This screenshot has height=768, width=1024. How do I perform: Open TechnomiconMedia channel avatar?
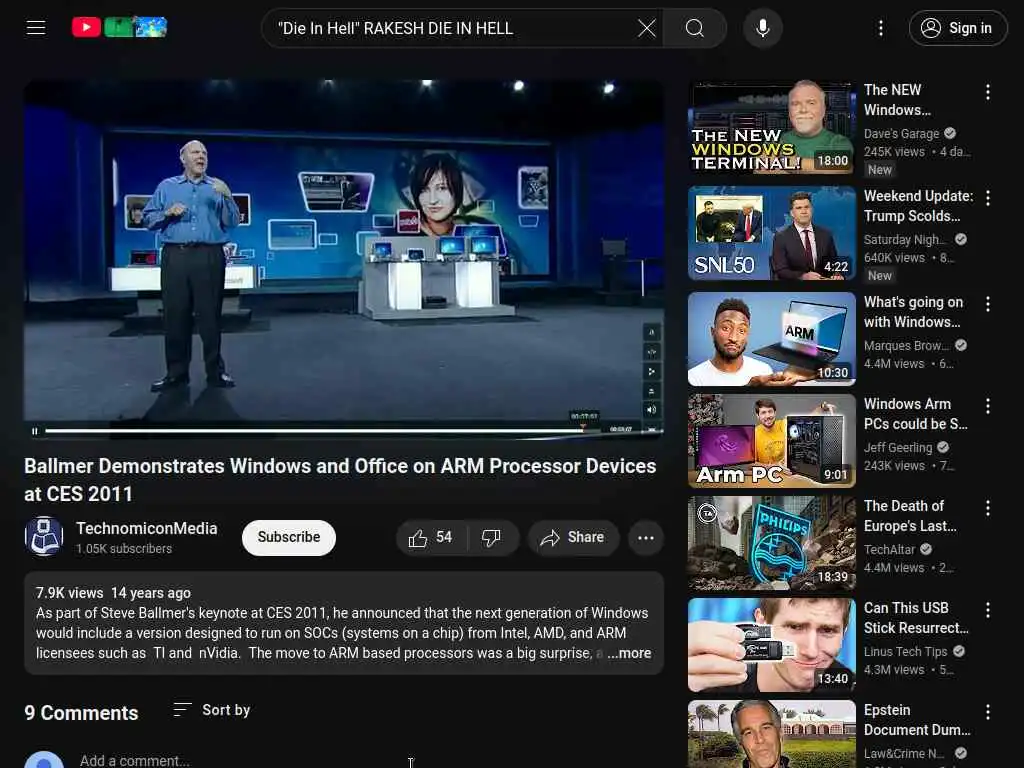pyautogui.click(x=44, y=537)
